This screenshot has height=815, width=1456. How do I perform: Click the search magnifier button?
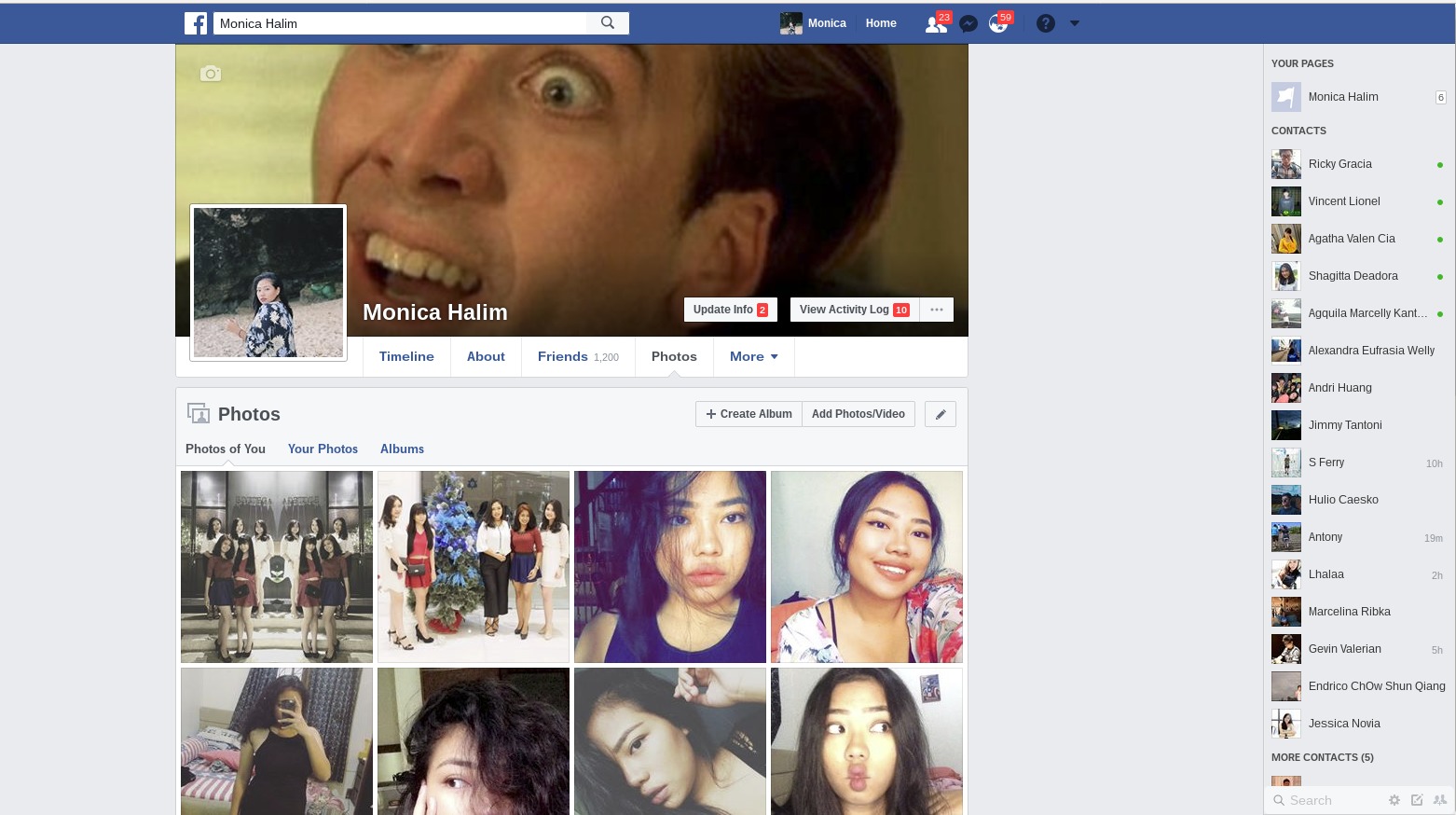pyautogui.click(x=608, y=23)
